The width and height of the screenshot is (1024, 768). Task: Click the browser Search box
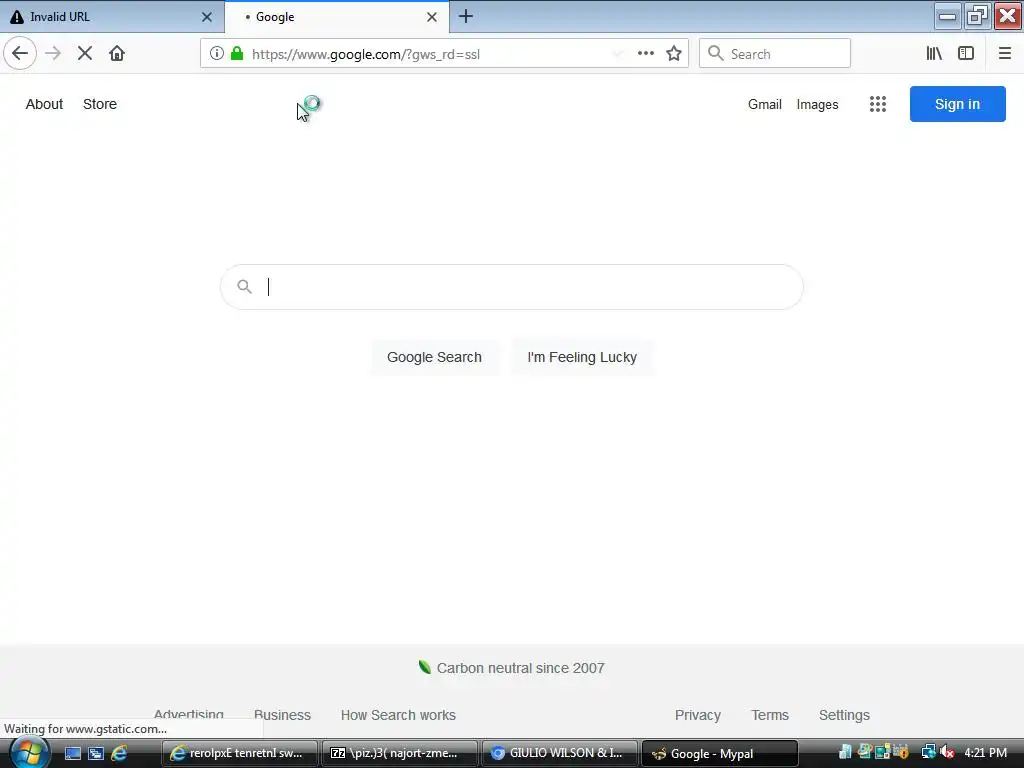tap(775, 54)
